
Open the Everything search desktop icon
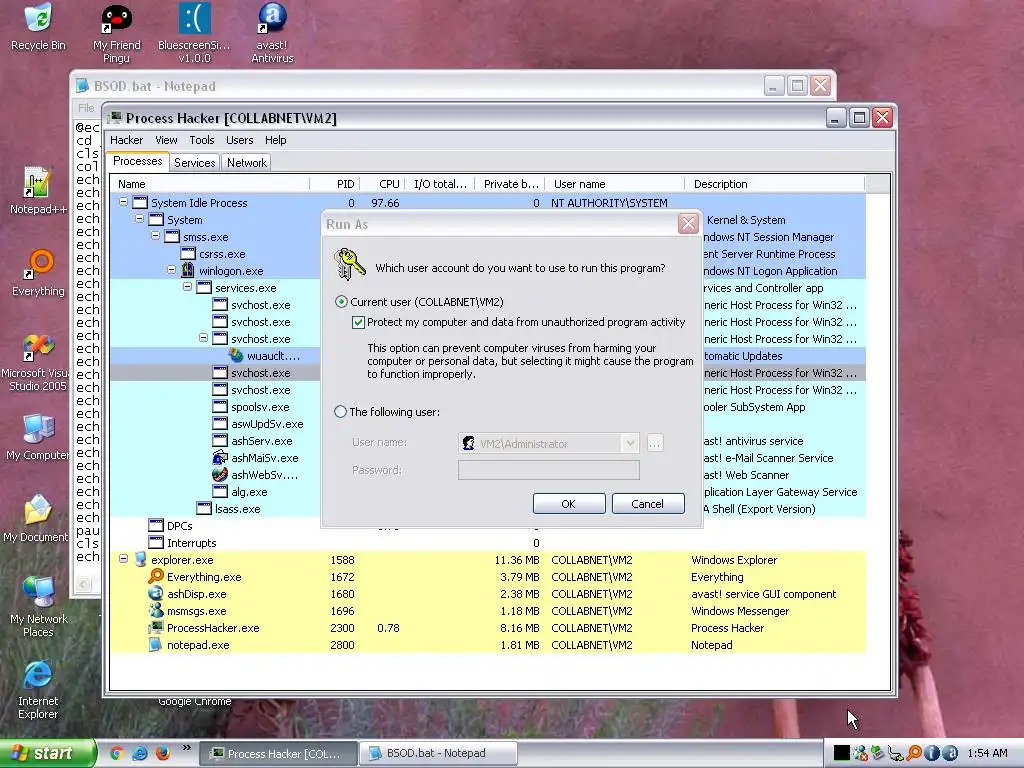(39, 273)
